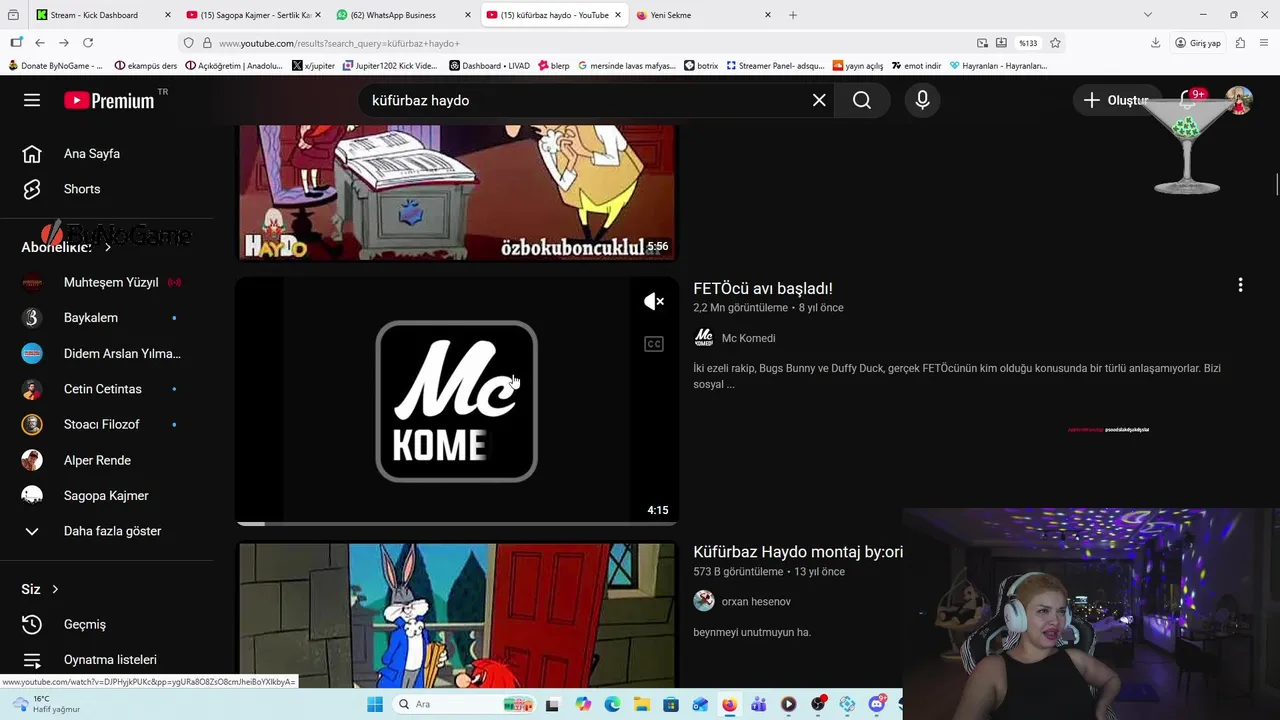Open the özbokuboncuklu 5:56 video thumbnail
The image size is (1280, 720).
pos(457,193)
